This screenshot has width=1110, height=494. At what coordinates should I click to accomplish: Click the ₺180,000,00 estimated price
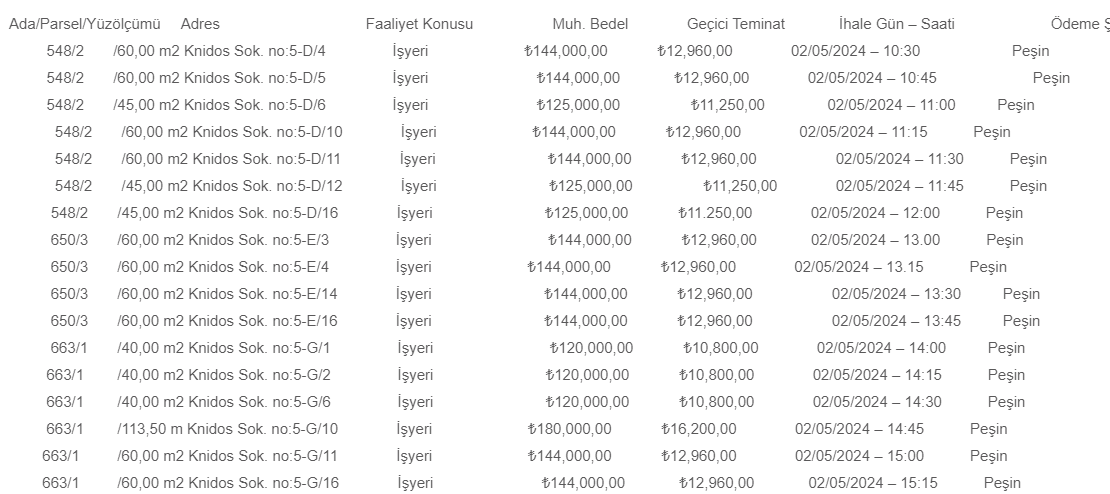click(569, 429)
